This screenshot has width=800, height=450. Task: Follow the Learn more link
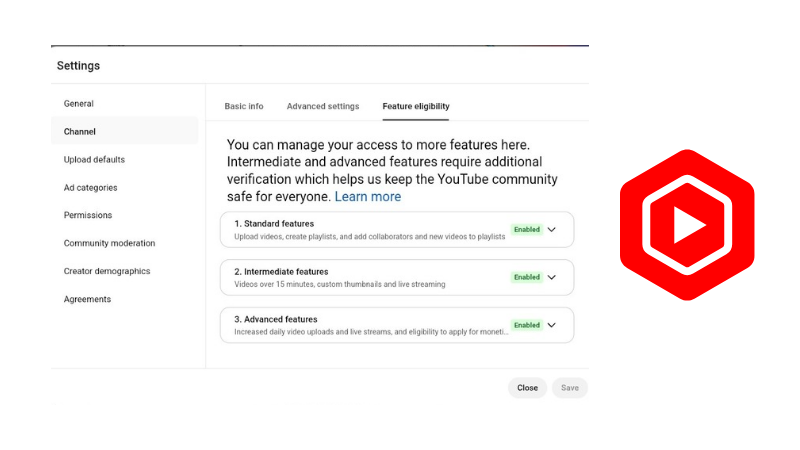(x=368, y=196)
